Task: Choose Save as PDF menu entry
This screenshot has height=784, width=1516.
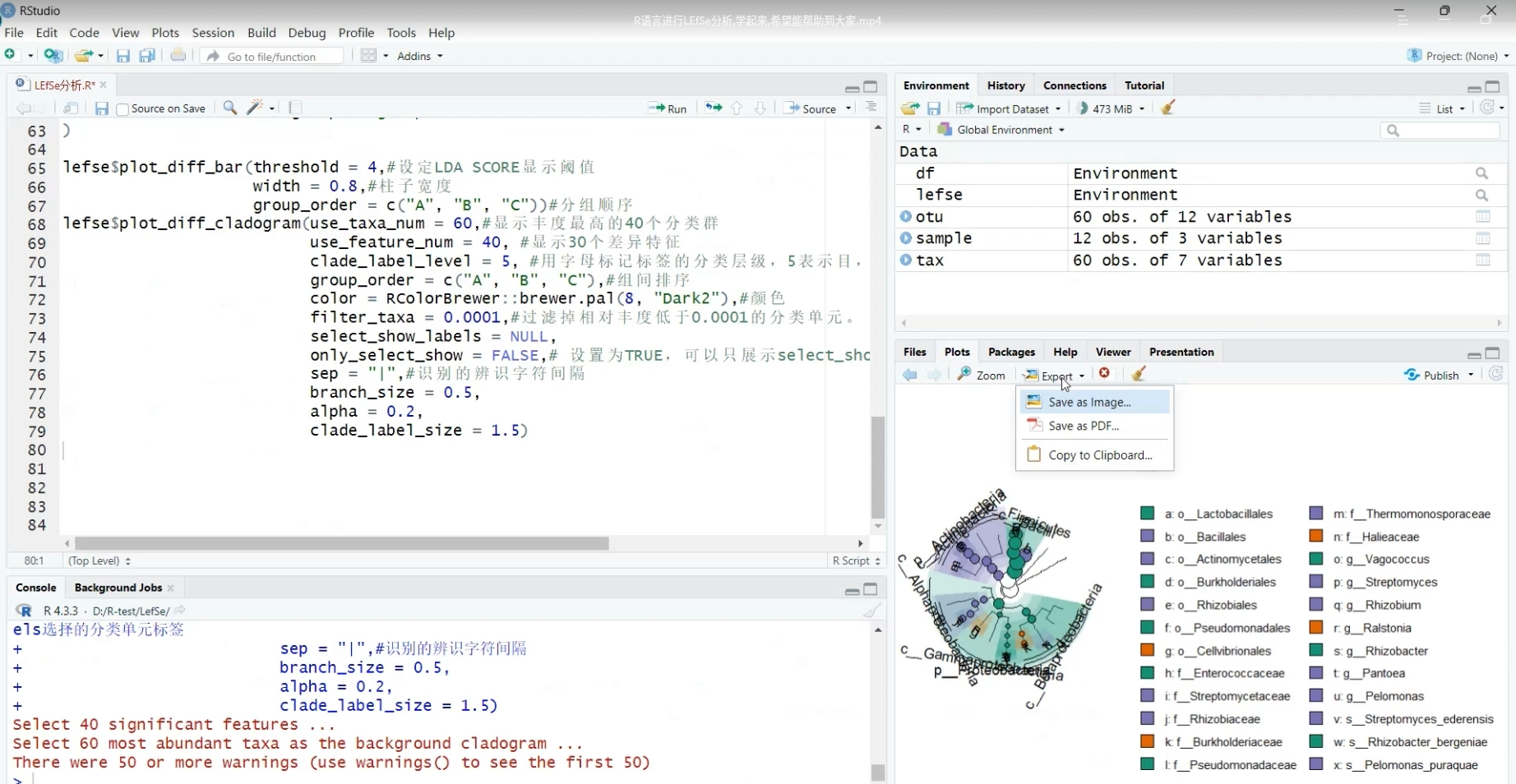Action: coord(1094,426)
